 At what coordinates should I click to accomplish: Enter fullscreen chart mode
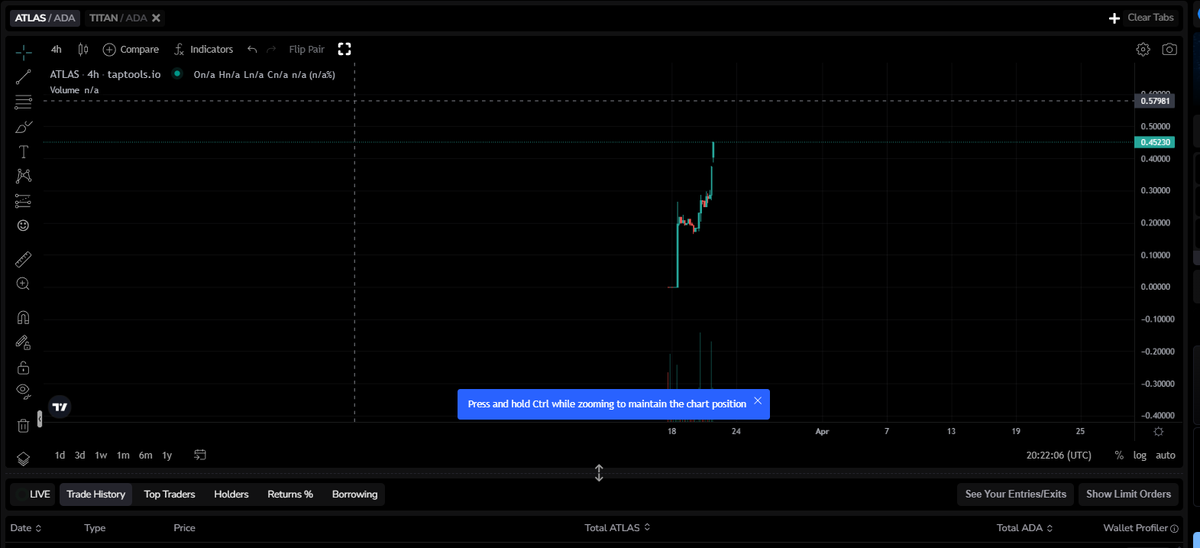click(344, 49)
